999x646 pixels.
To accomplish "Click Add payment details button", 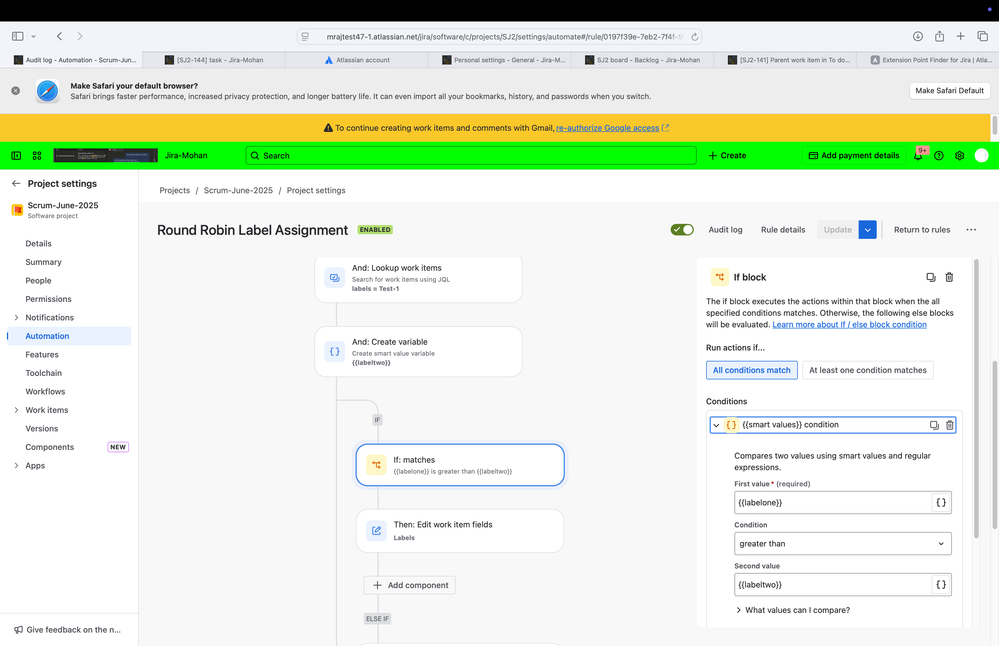I will point(854,155).
